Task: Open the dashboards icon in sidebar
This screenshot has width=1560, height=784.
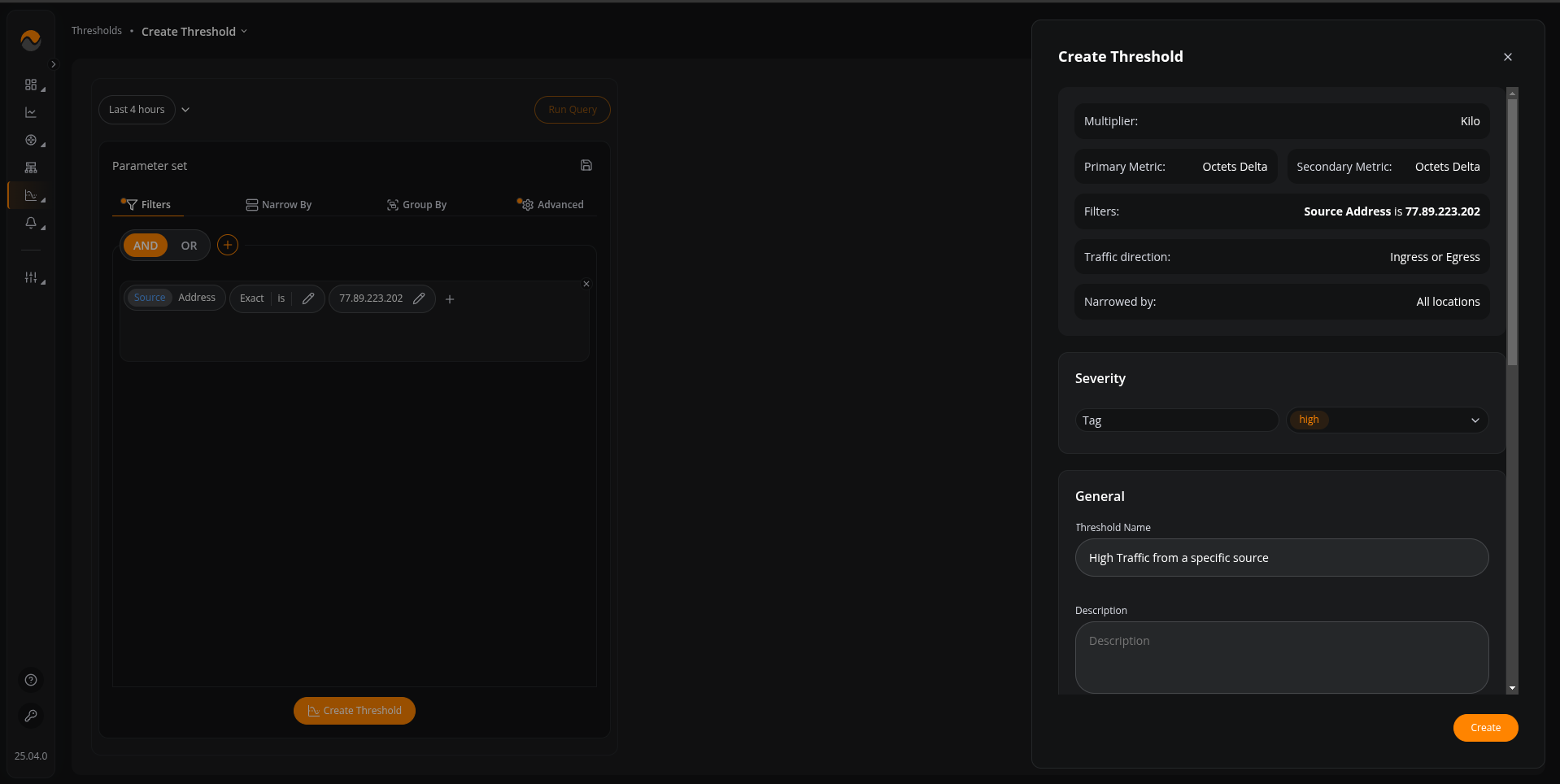Action: (x=31, y=85)
